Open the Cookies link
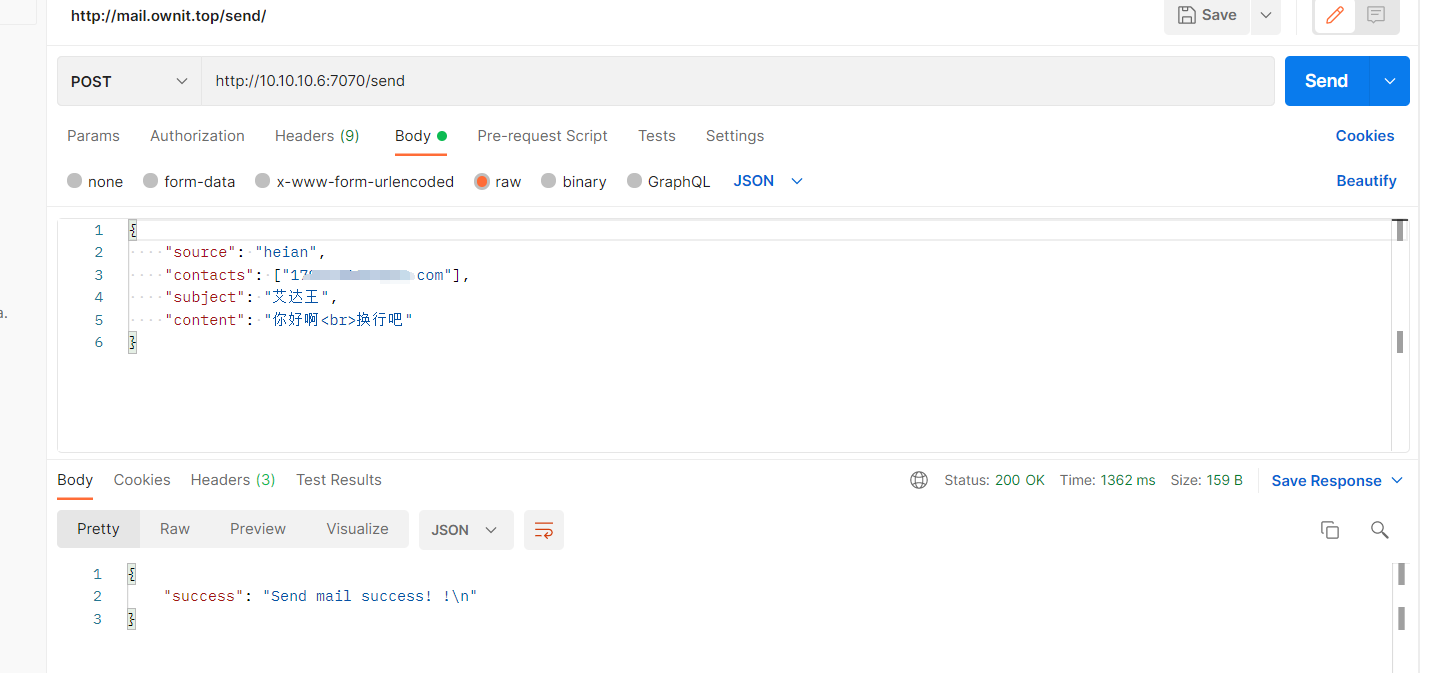The image size is (1436, 673). pos(1365,136)
